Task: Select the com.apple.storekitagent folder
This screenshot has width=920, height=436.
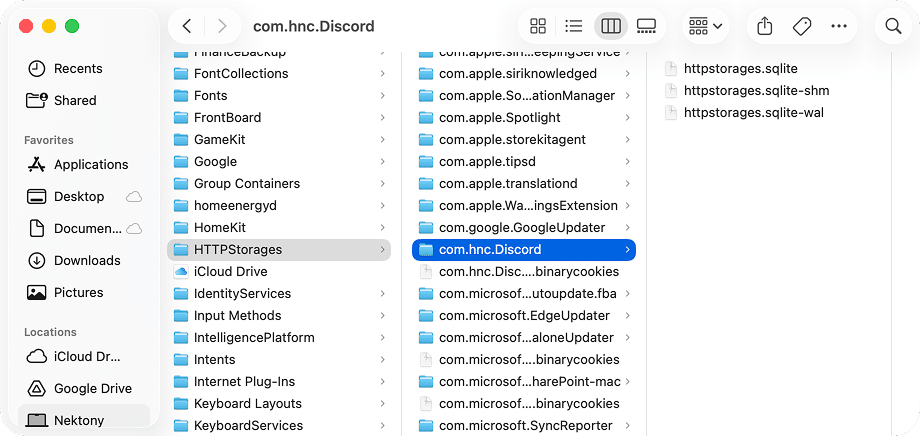Action: (524, 140)
